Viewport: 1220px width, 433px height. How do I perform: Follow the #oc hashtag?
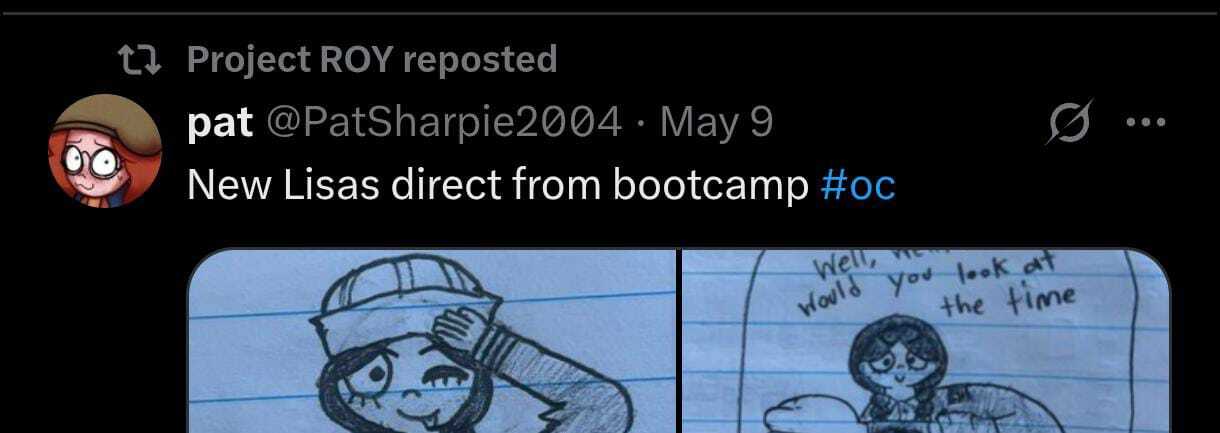tap(857, 186)
